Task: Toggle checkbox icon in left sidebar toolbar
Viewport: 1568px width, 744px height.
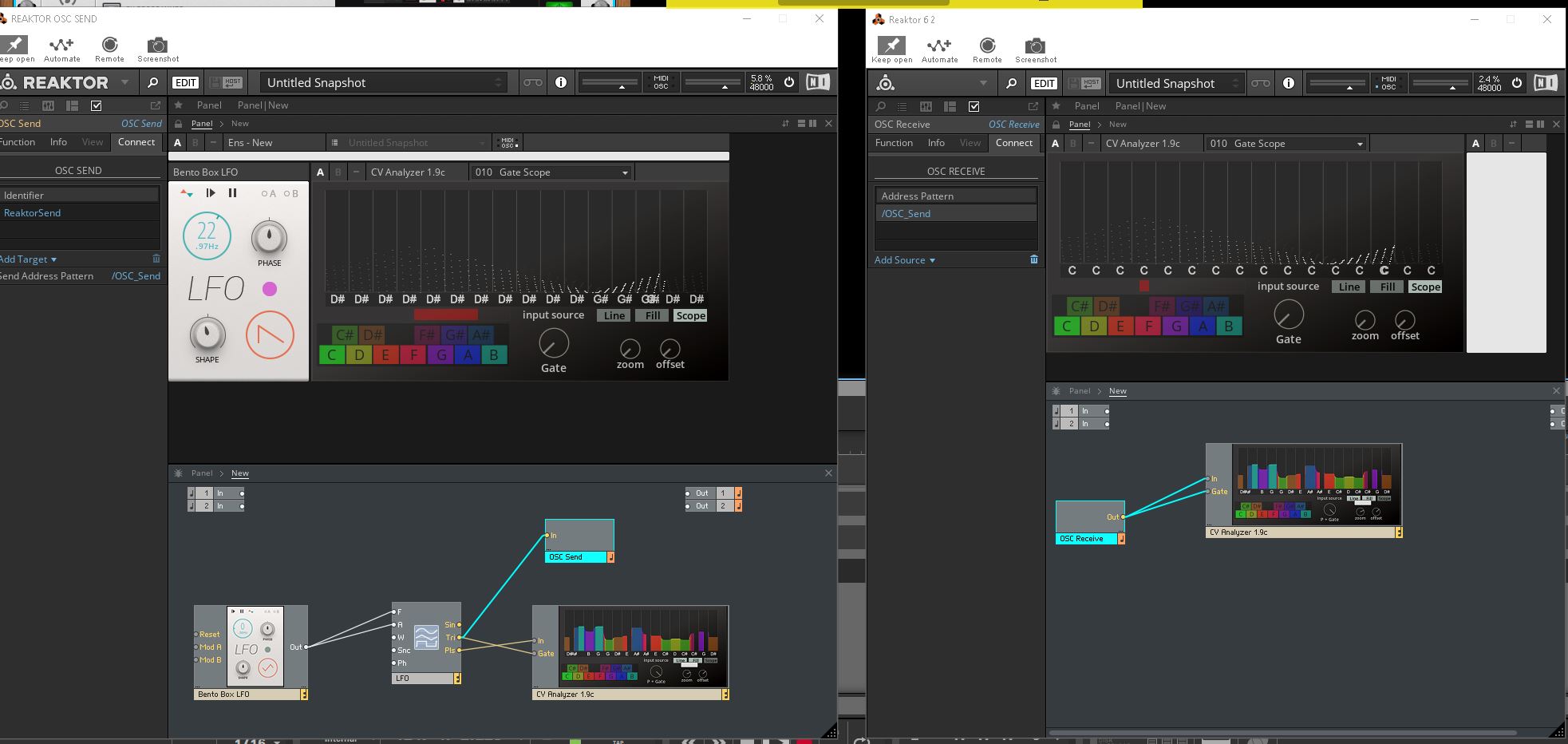Action: coord(97,105)
